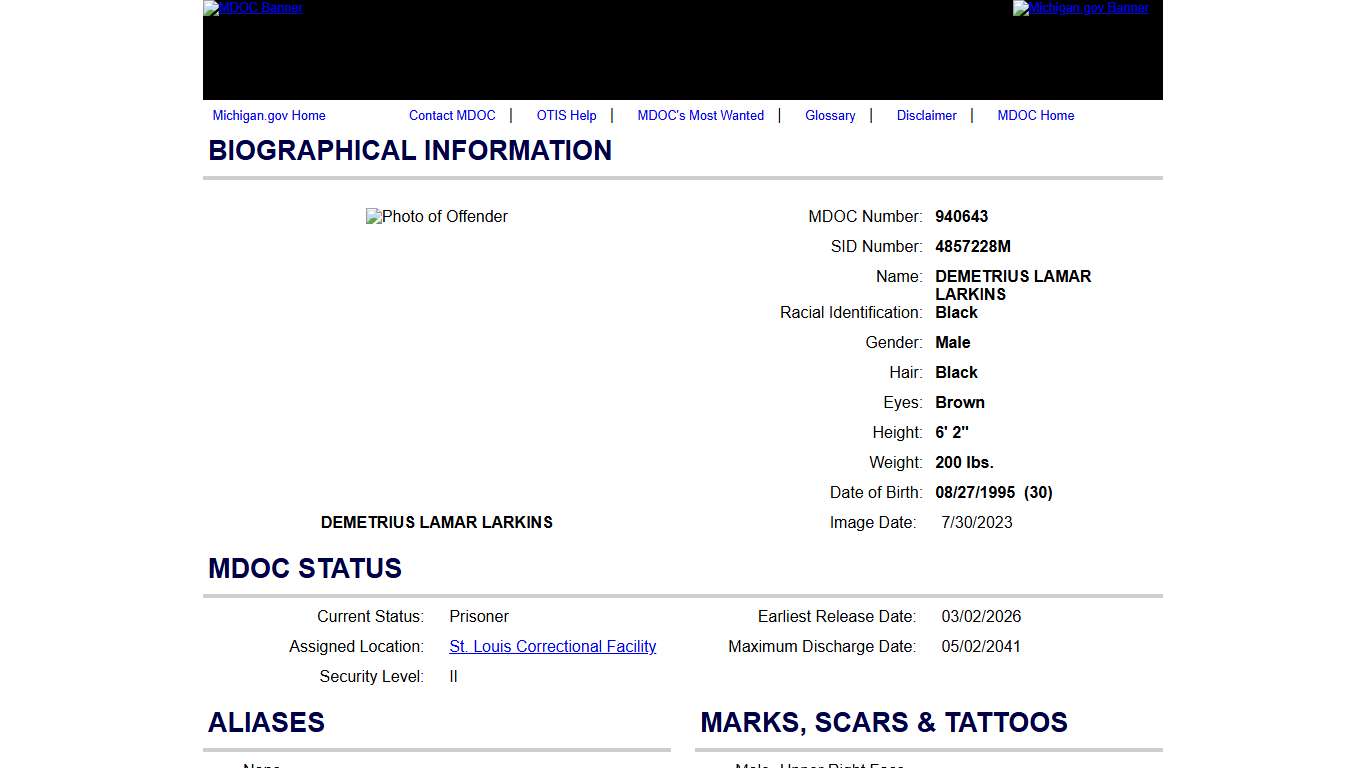Click the MARKS, SCARS & TATTOOS heading
1366x768 pixels.
884,722
